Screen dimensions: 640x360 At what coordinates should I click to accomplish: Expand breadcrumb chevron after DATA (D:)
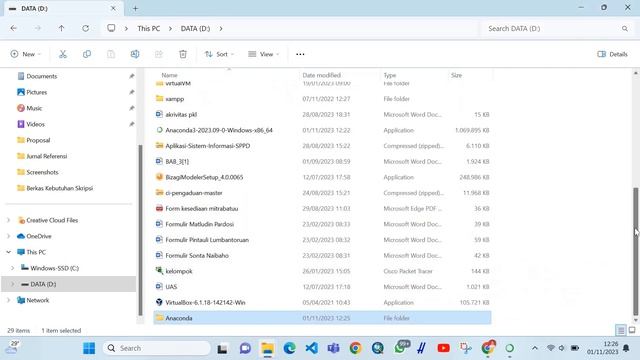221,29
